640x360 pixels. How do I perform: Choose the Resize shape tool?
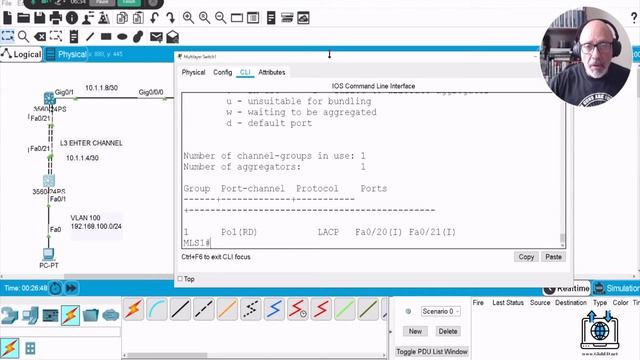coord(56,37)
